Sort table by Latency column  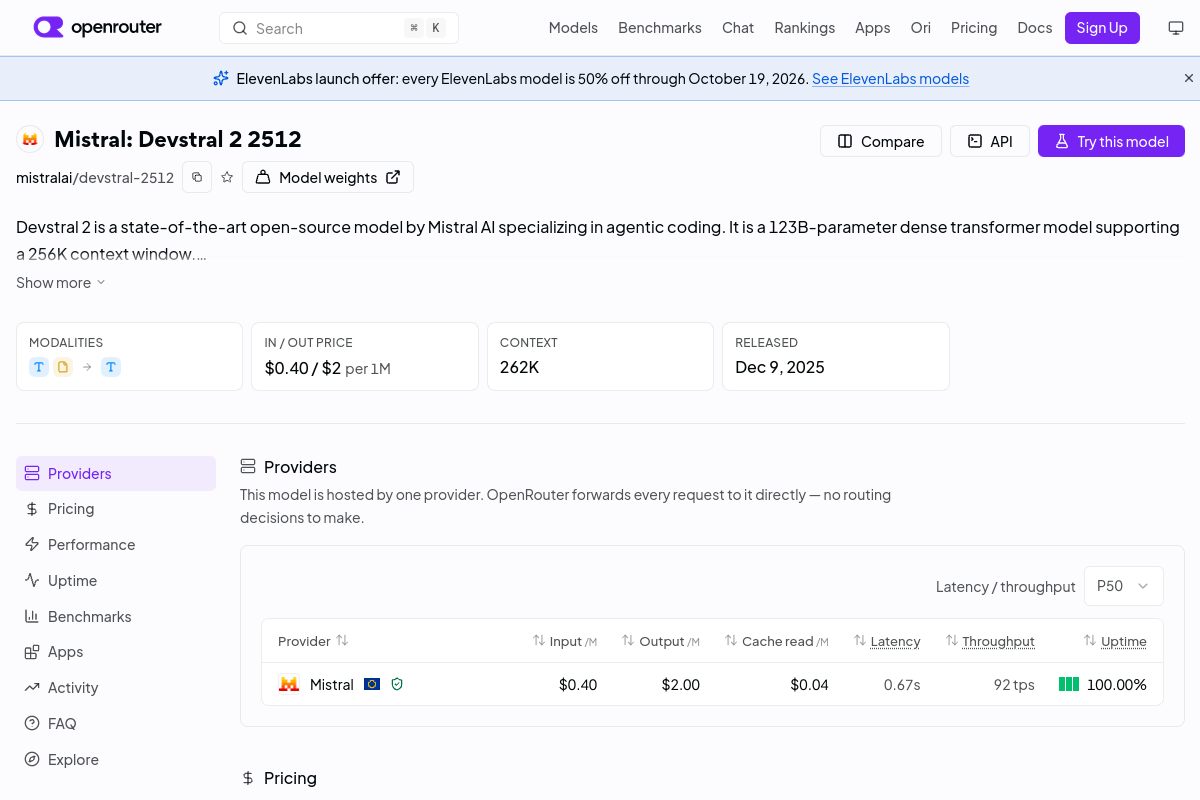tap(887, 641)
